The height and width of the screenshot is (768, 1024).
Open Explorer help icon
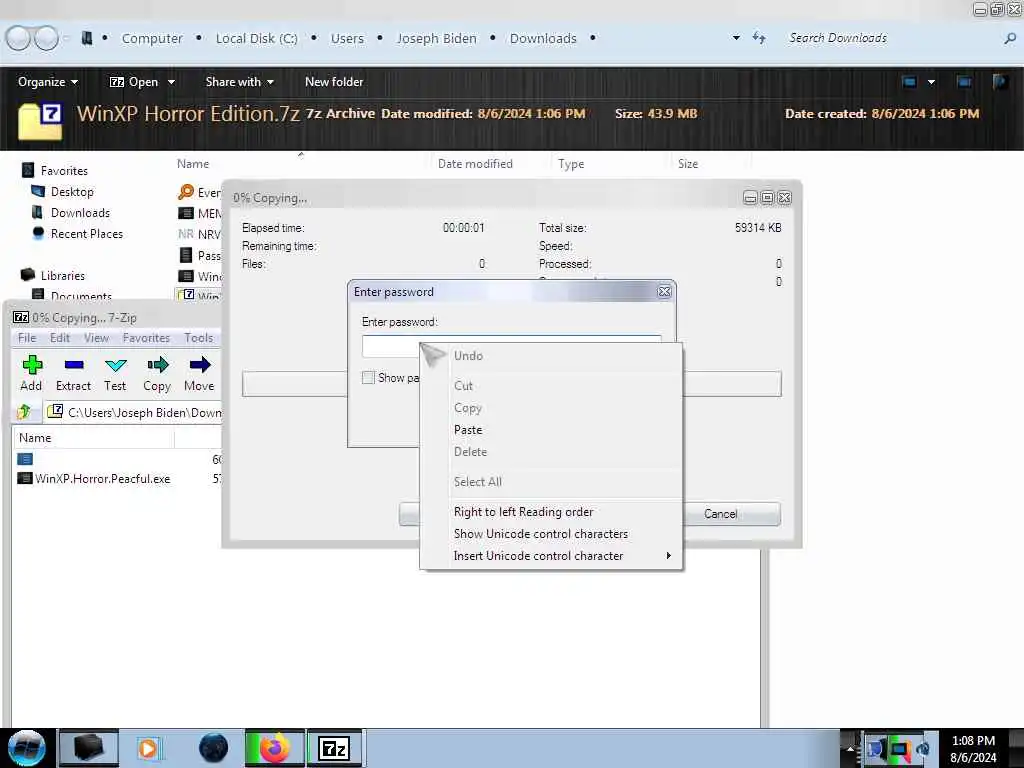[1000, 82]
